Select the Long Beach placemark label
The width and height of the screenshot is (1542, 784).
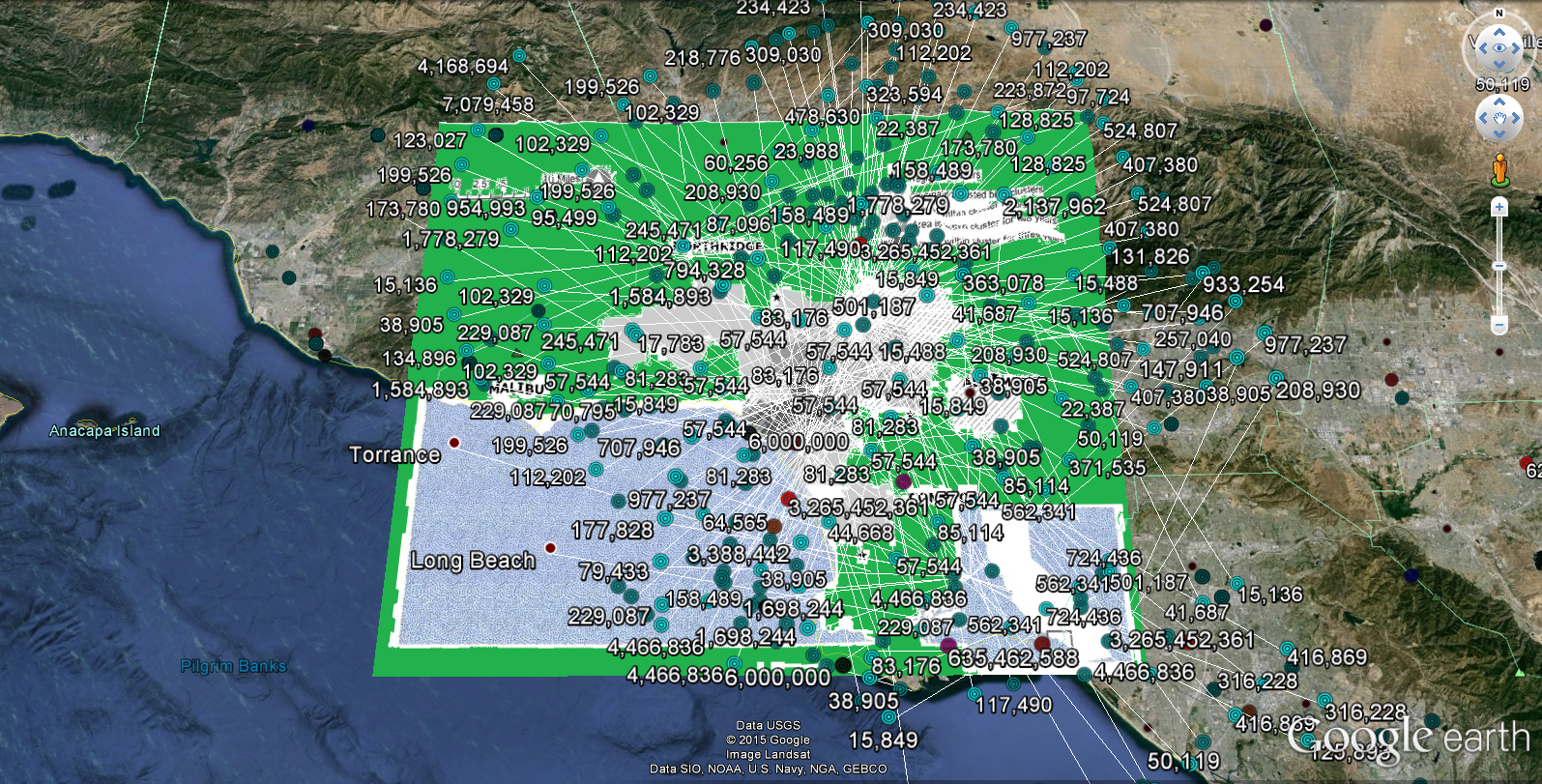pyautogui.click(x=473, y=561)
